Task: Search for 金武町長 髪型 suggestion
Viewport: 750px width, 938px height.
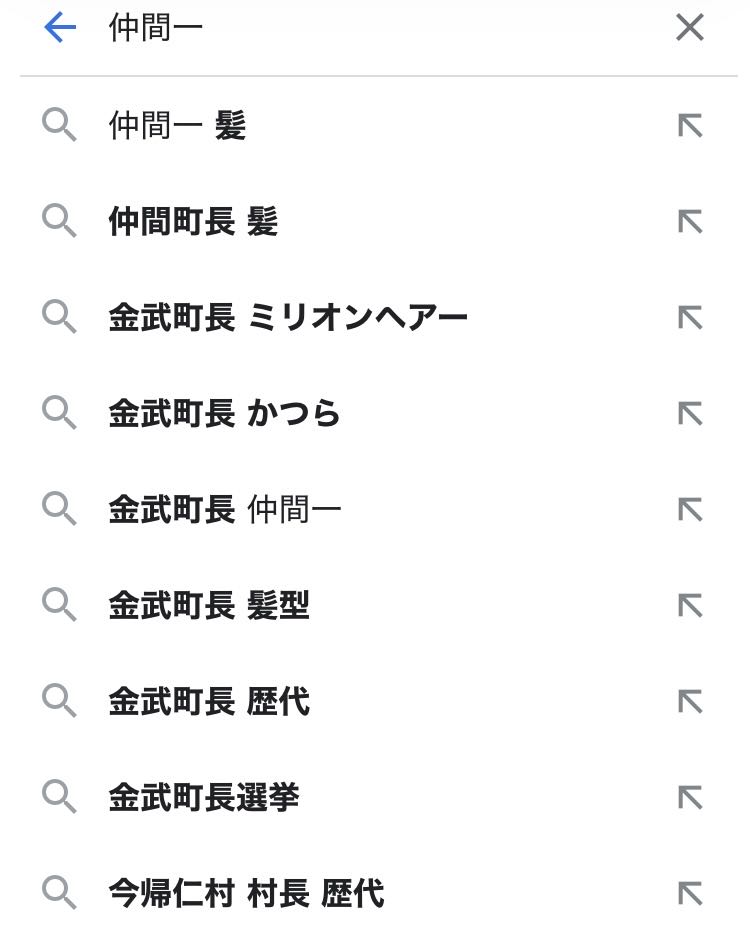Action: (209, 606)
